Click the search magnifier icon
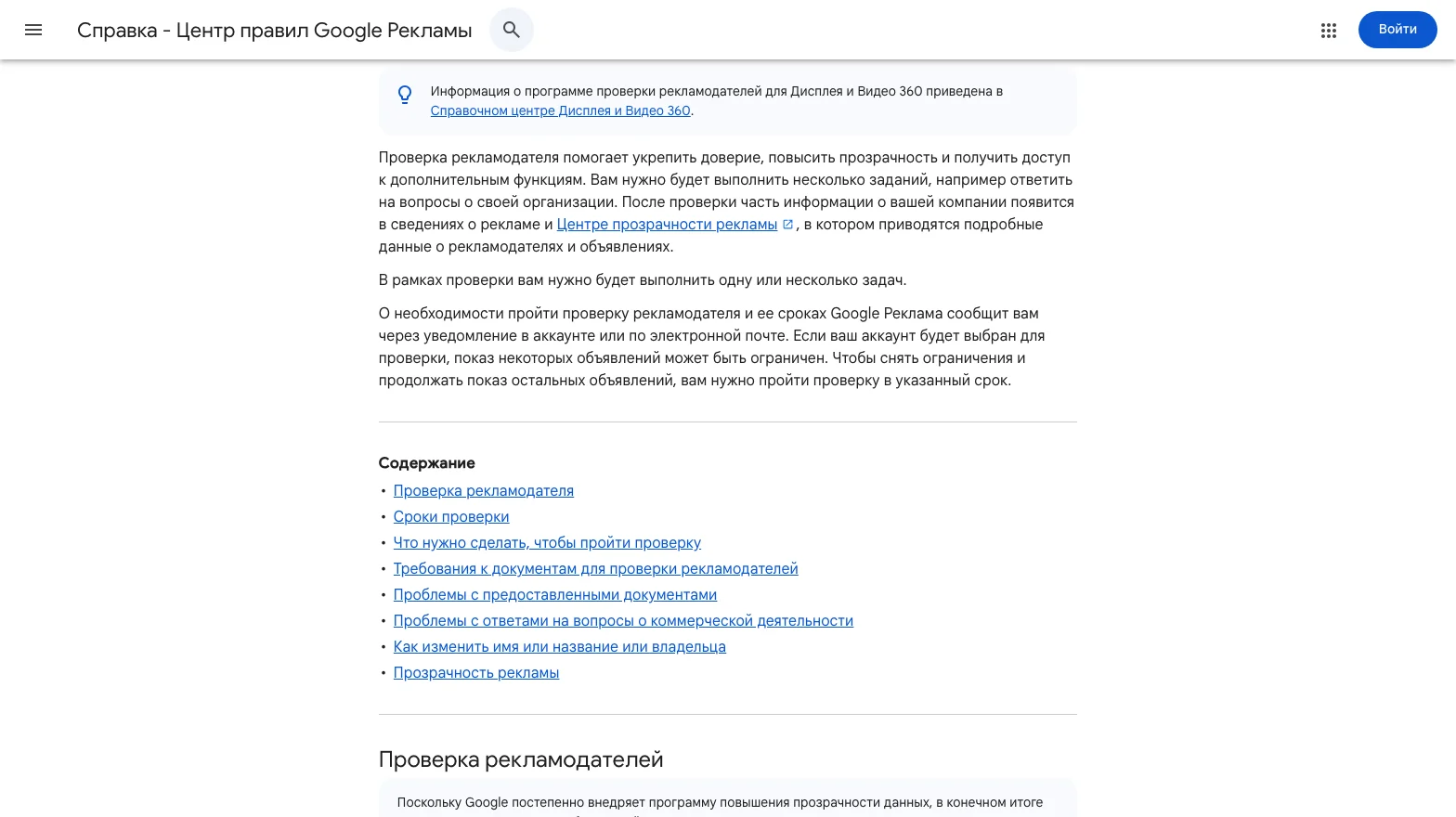1456x817 pixels. (x=512, y=30)
